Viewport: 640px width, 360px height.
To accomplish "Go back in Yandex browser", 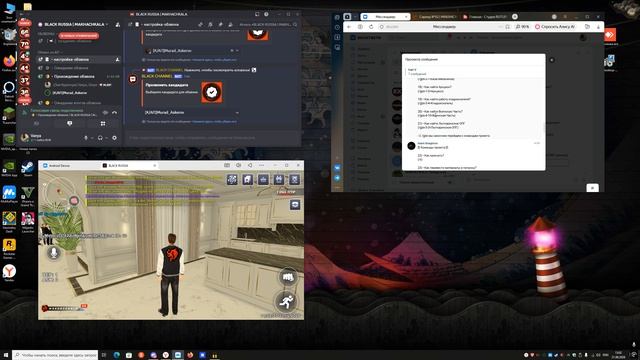I will click(x=349, y=27).
